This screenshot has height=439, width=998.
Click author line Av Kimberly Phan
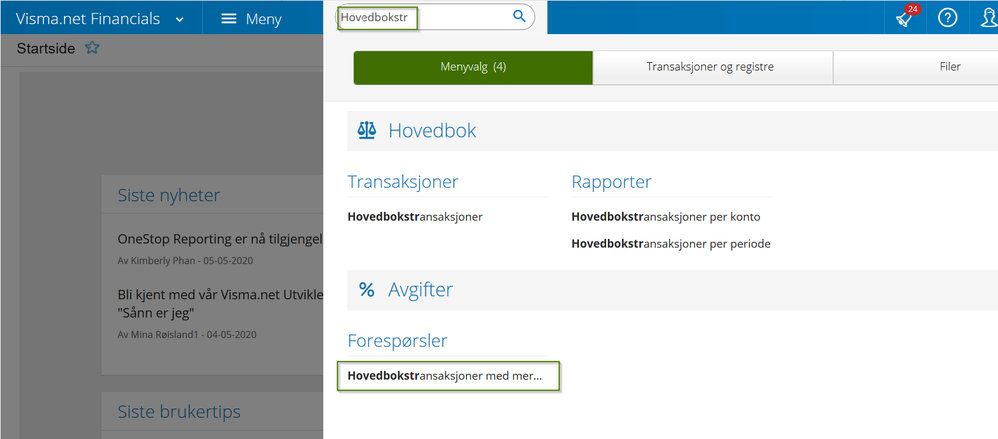tap(187, 261)
